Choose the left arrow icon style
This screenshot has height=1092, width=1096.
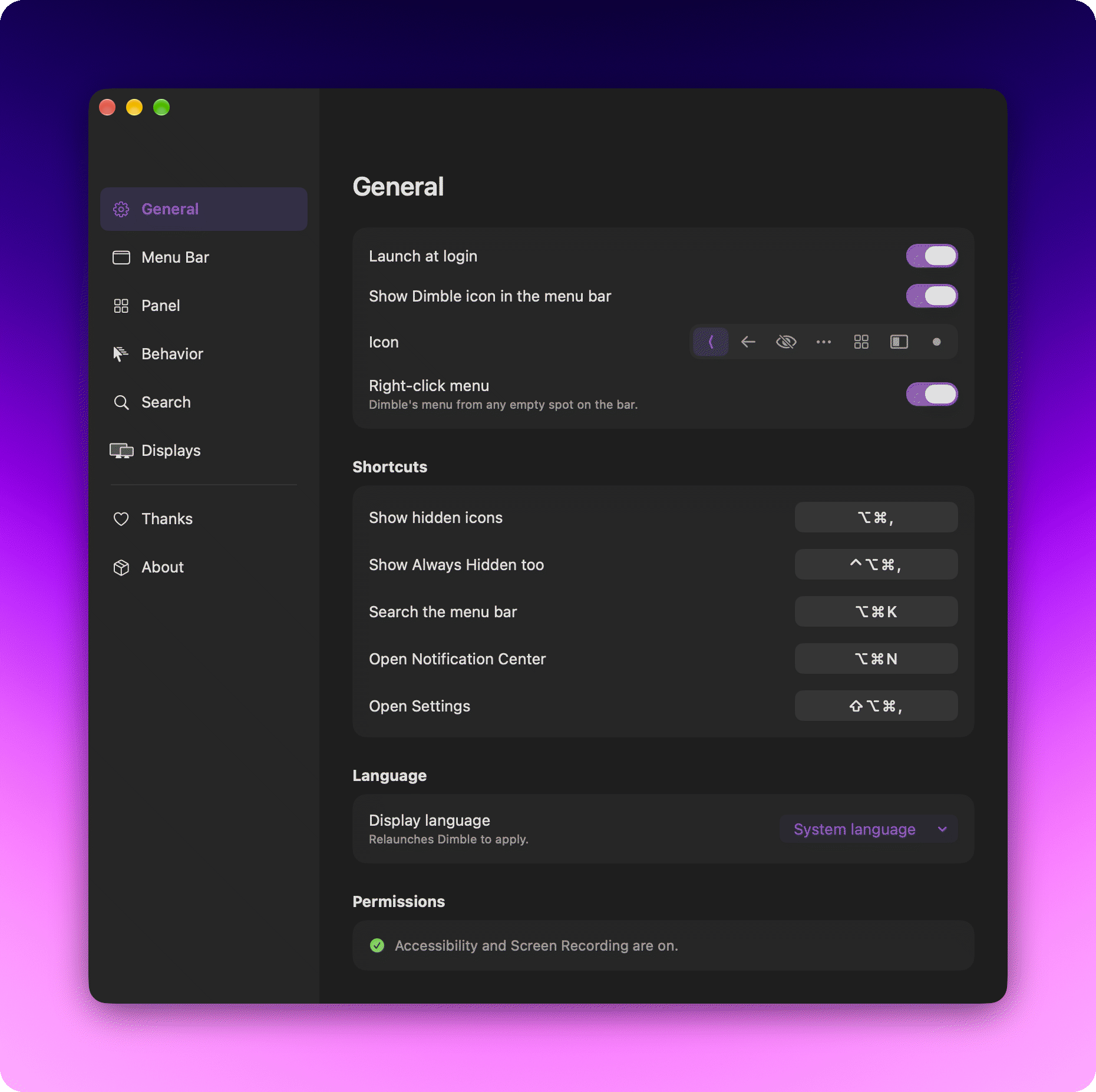(748, 342)
